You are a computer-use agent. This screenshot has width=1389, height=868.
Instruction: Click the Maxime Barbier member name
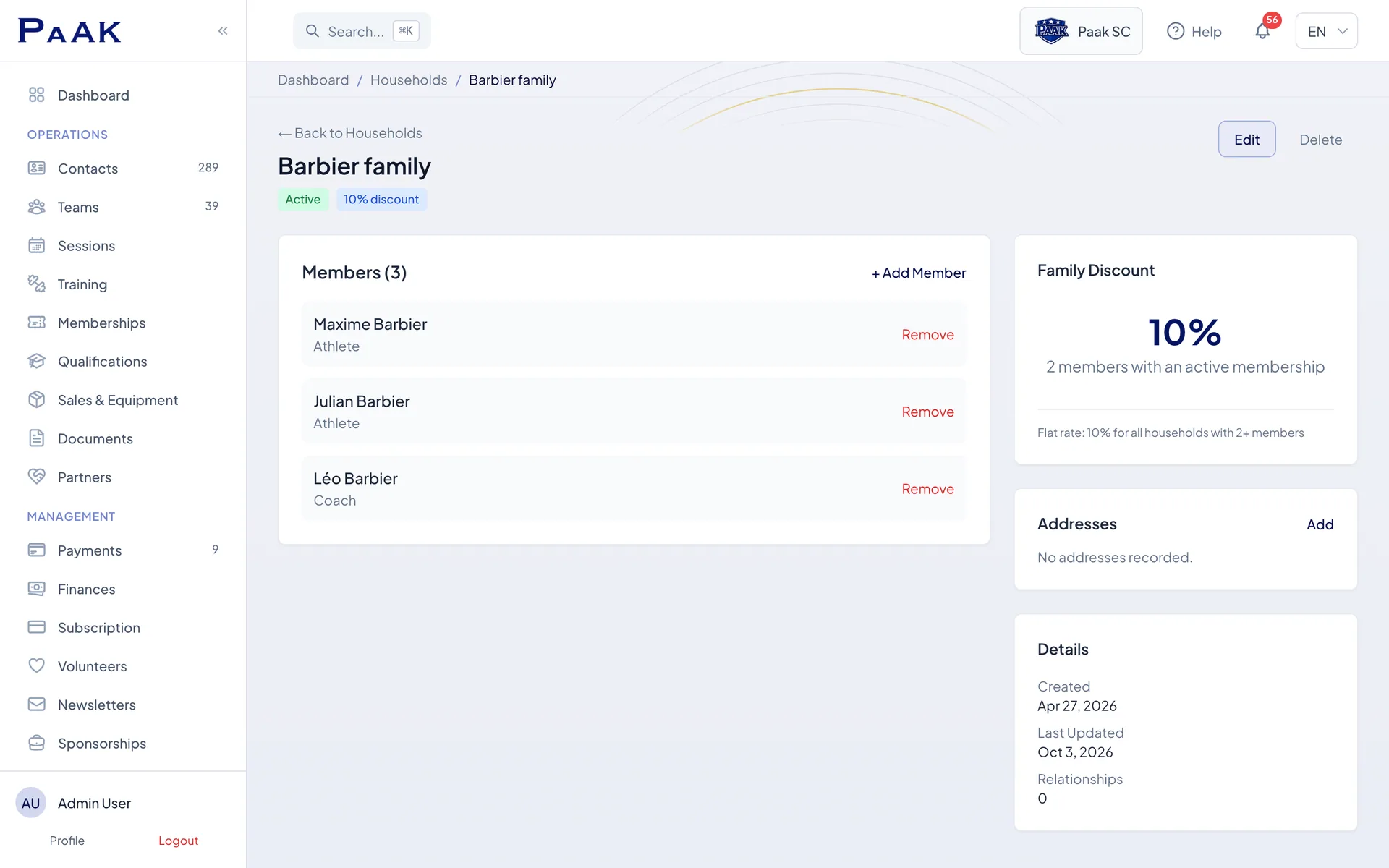tap(370, 324)
